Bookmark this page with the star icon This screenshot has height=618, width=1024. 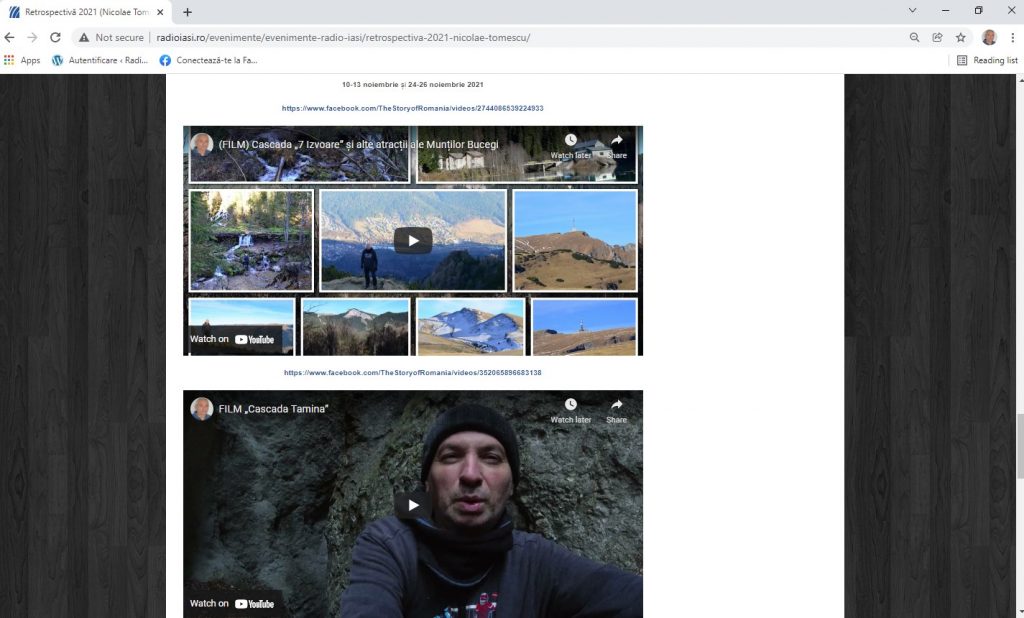pos(961,37)
